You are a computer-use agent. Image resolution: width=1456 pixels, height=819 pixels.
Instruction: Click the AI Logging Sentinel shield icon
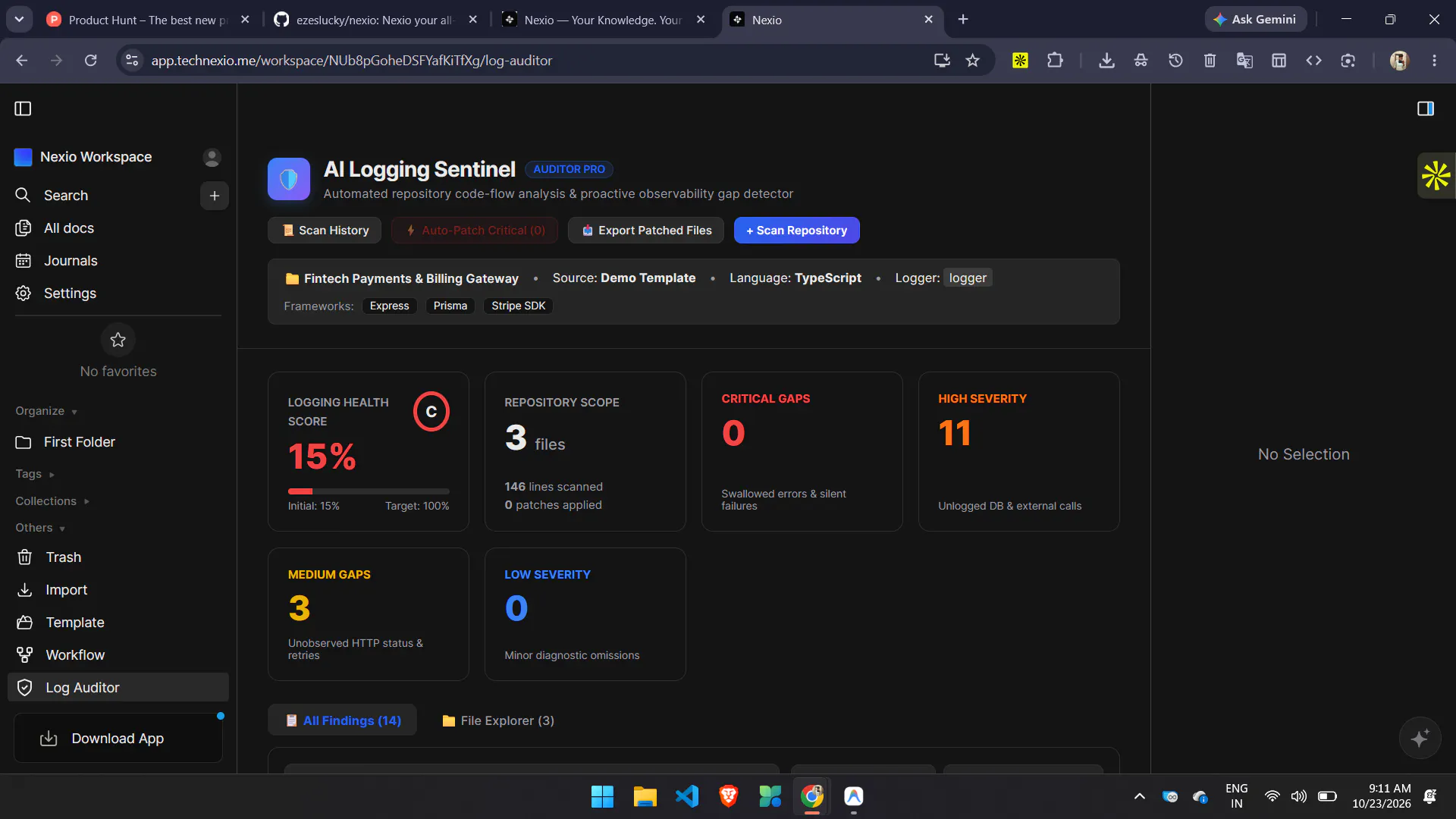289,179
